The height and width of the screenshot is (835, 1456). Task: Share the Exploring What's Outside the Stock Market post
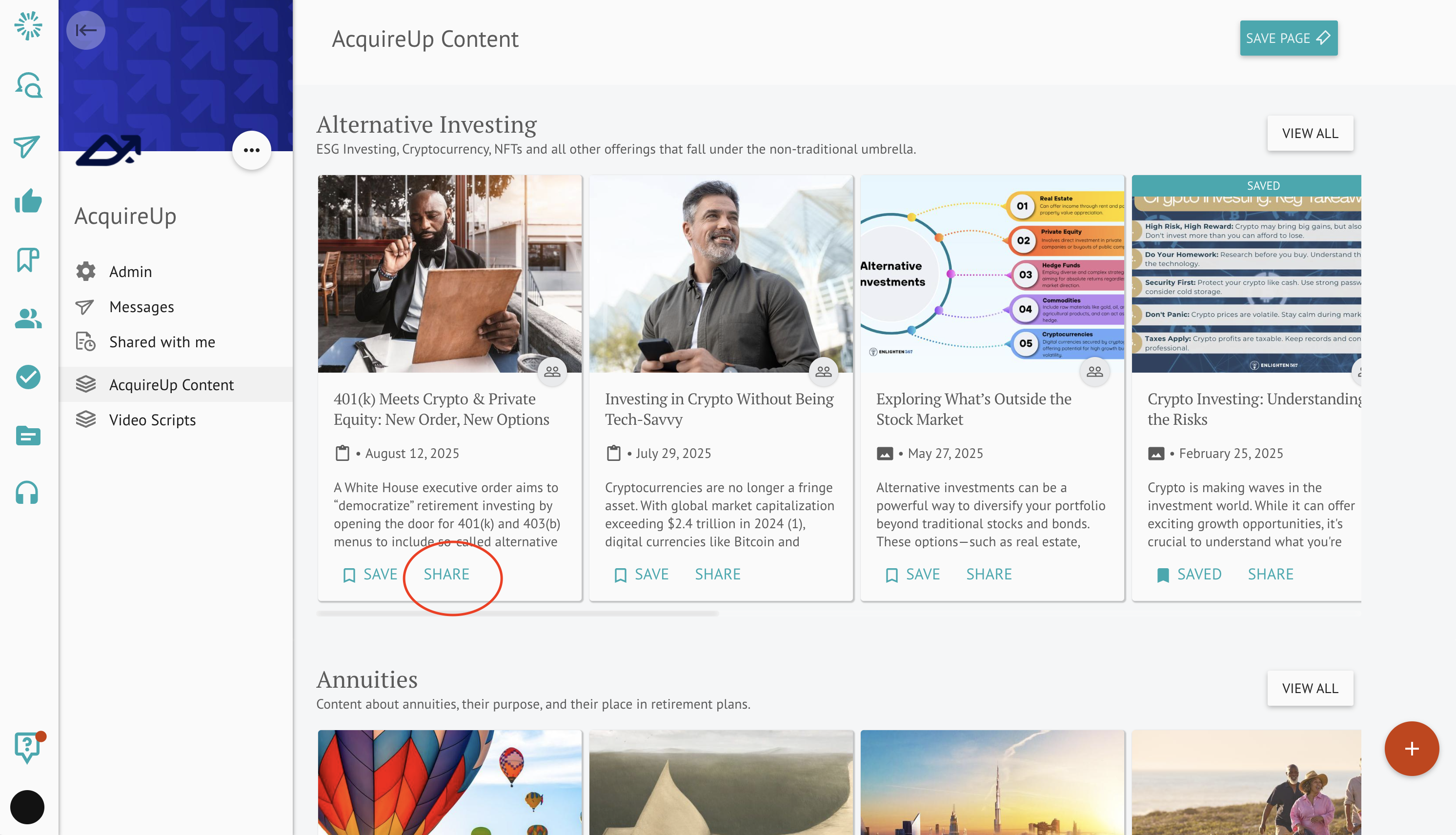pos(989,574)
